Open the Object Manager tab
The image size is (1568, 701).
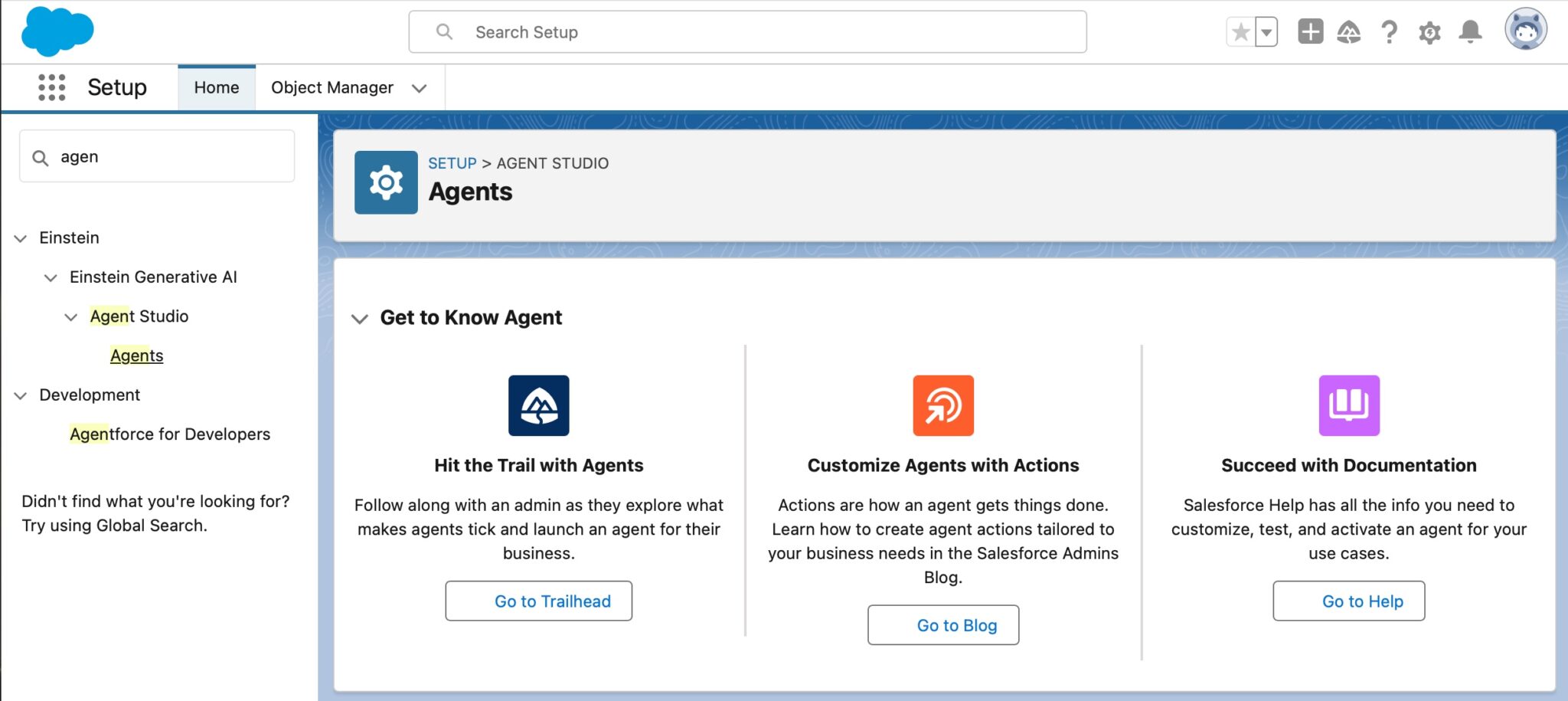tap(332, 88)
